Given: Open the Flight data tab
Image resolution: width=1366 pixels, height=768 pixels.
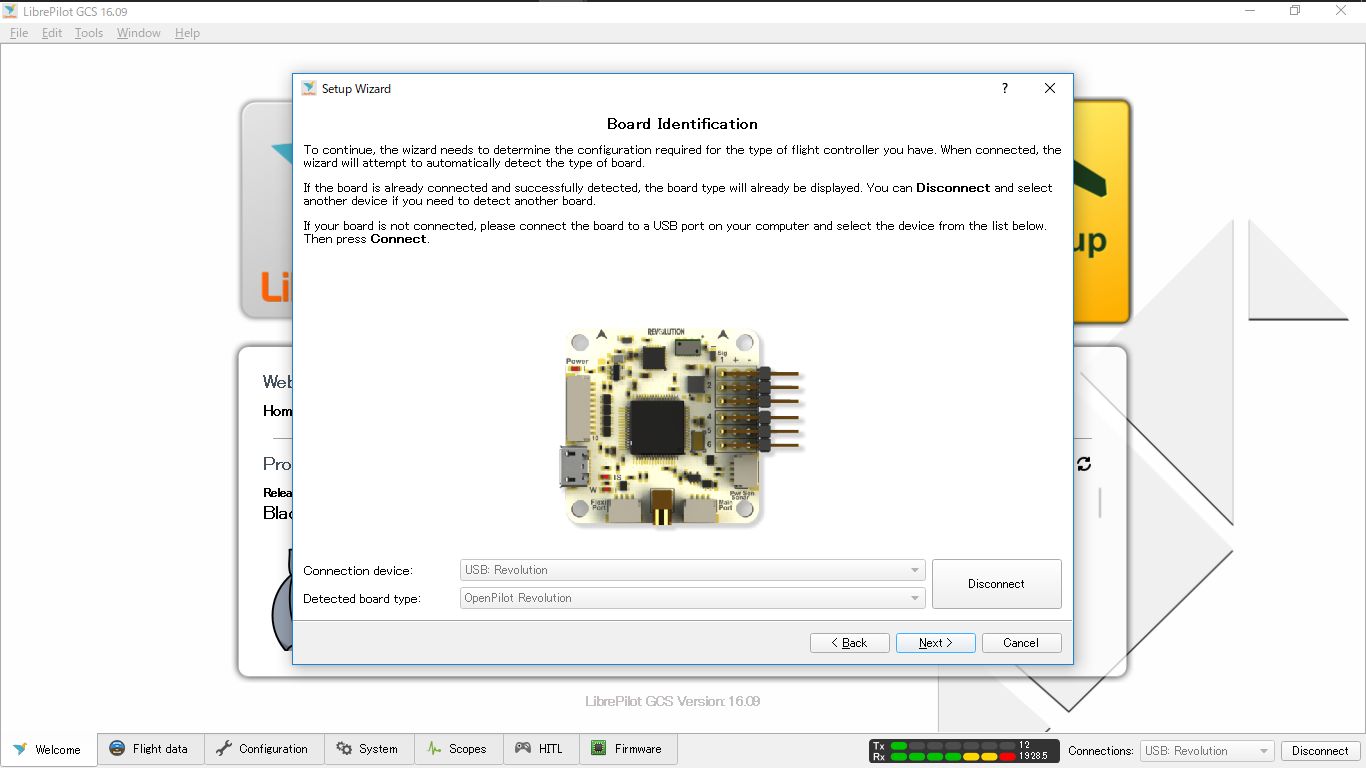Looking at the screenshot, I should pos(149,749).
